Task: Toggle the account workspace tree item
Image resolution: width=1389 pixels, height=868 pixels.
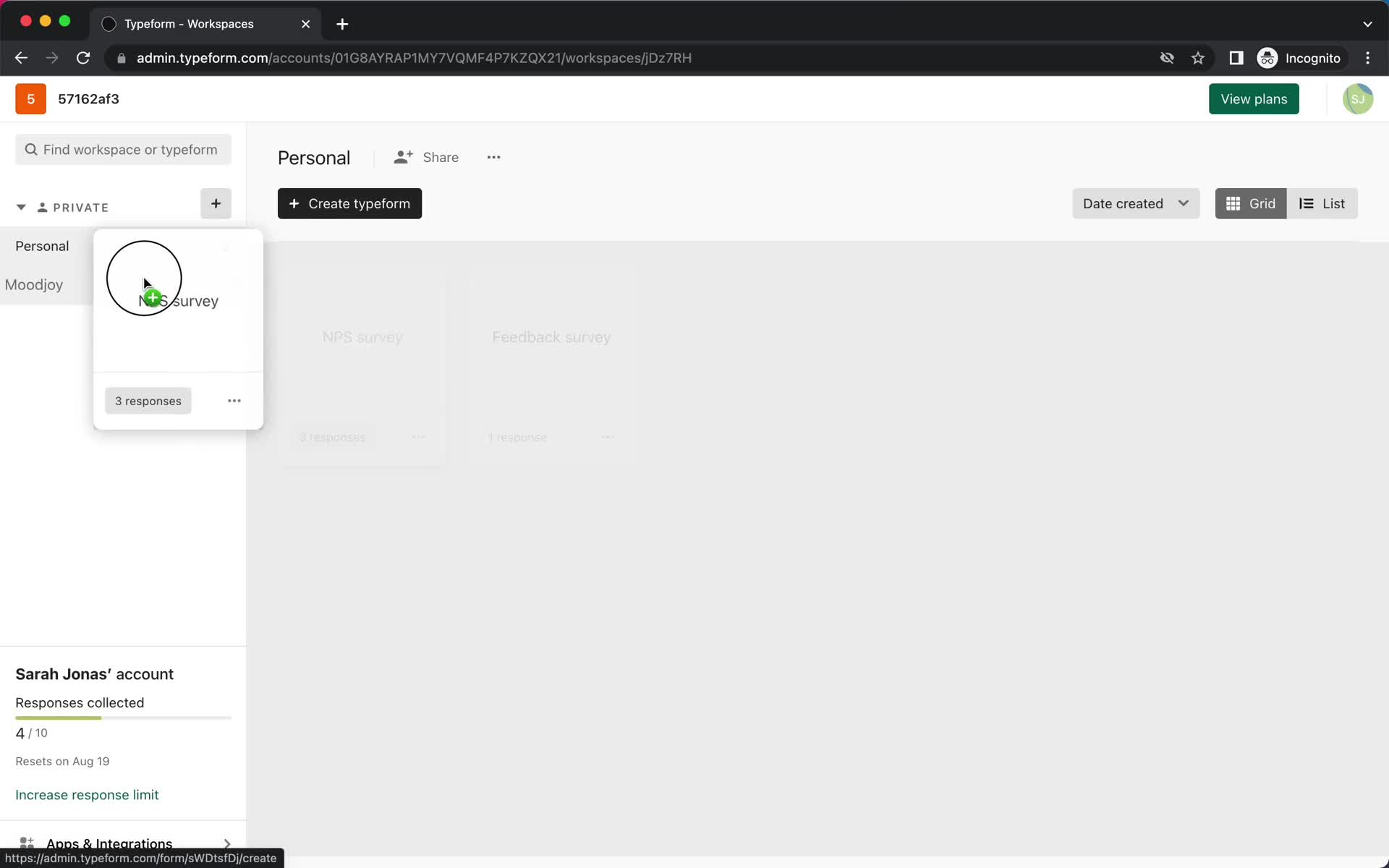Action: (x=20, y=207)
